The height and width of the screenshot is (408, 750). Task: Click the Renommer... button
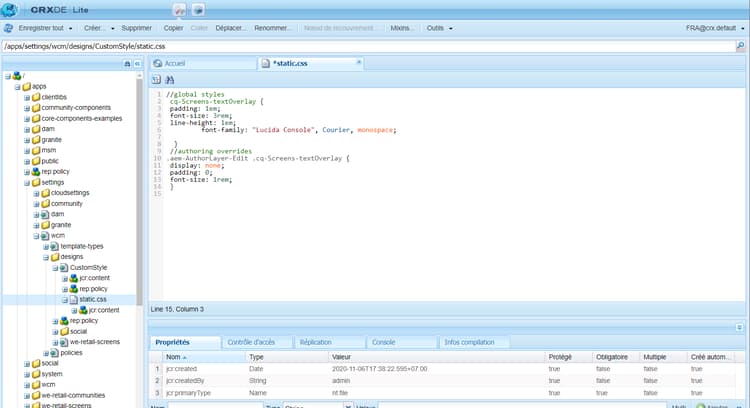[x=273, y=28]
